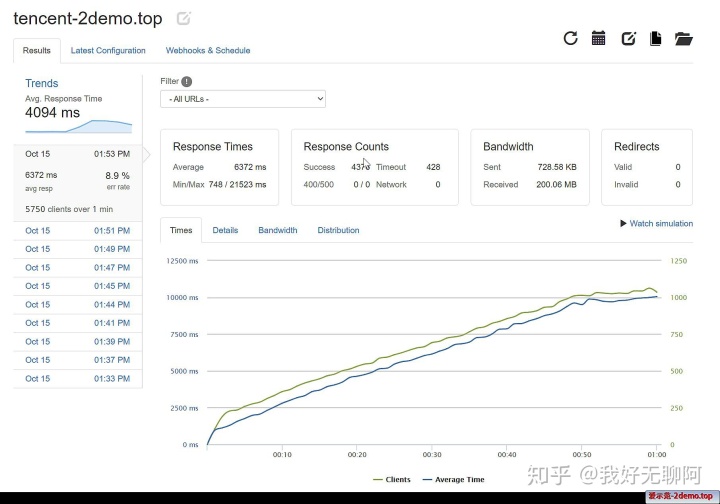Click the Clients legend entry
The image size is (720, 504).
pyautogui.click(x=392, y=479)
